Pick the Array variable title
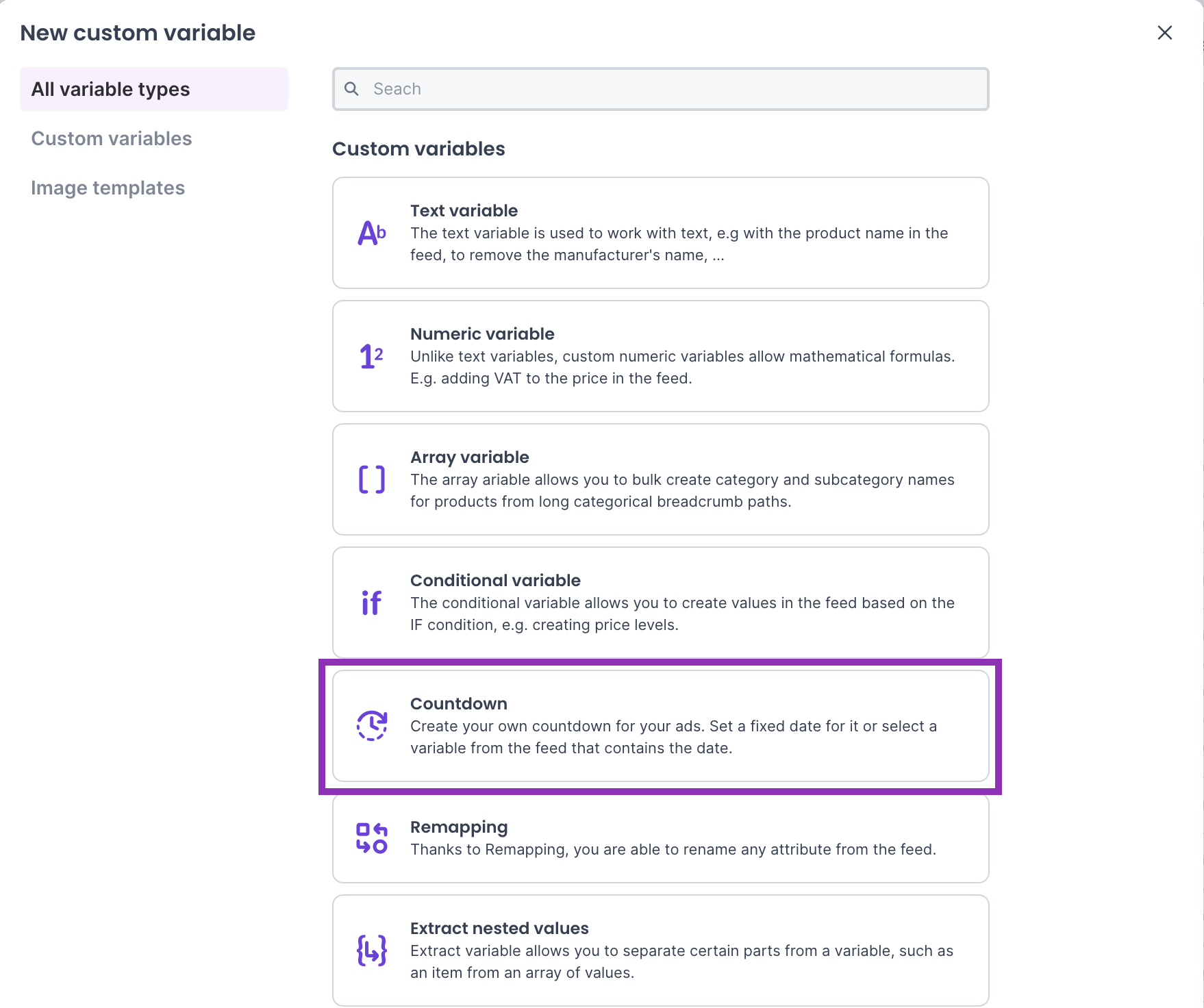 coord(469,457)
